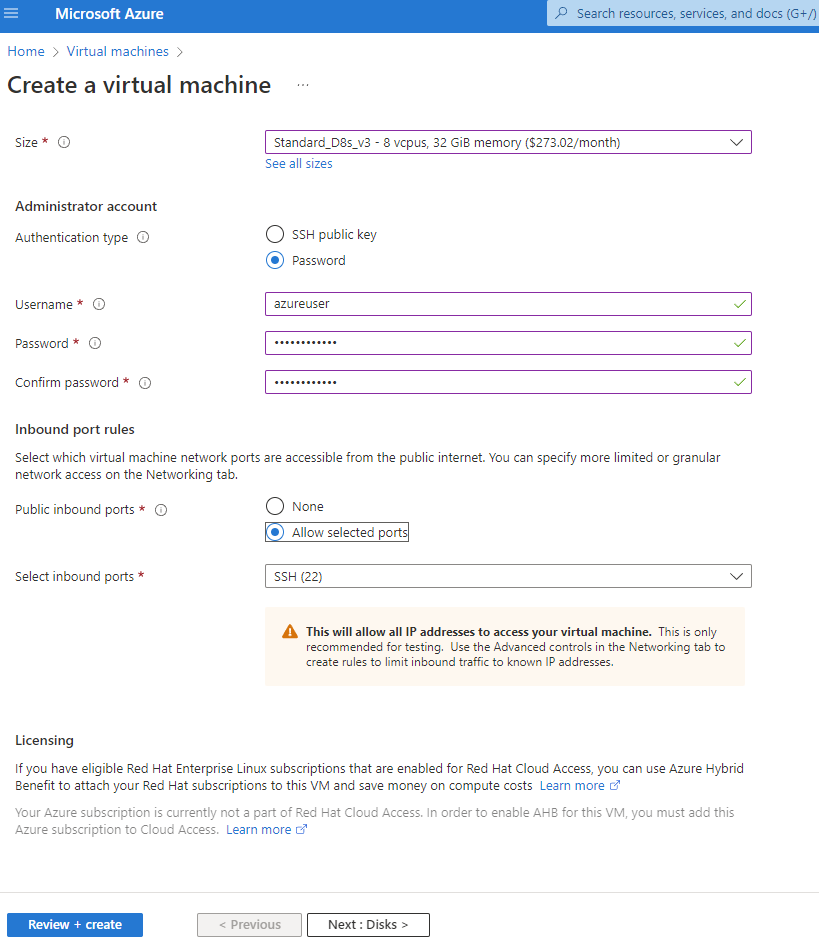Expand the Select inbound ports dropdown
This screenshot has height=941, width=819.
pos(508,576)
